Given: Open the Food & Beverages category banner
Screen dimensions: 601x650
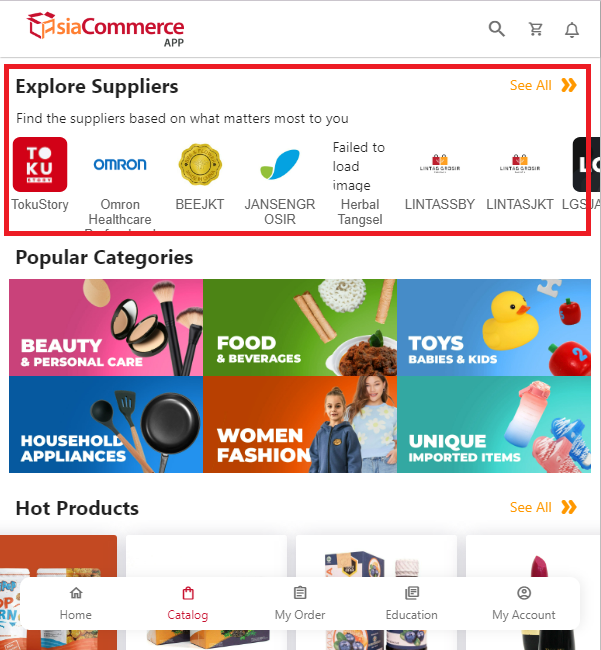Looking at the screenshot, I should [300, 327].
